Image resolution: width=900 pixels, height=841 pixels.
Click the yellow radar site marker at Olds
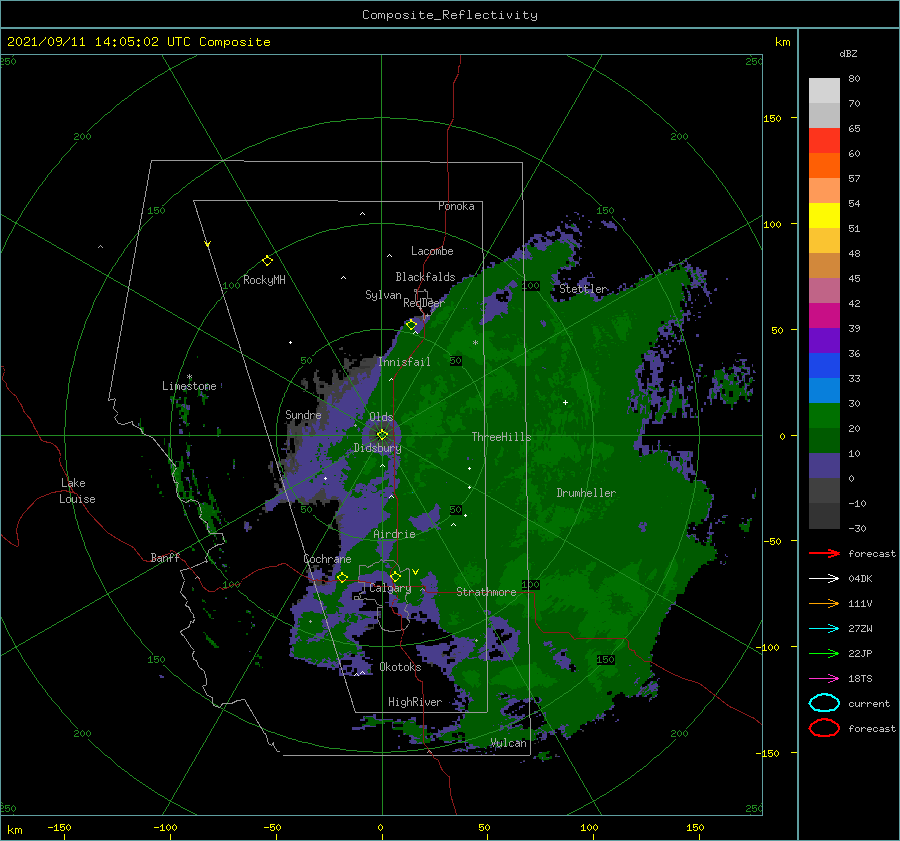pyautogui.click(x=382, y=435)
